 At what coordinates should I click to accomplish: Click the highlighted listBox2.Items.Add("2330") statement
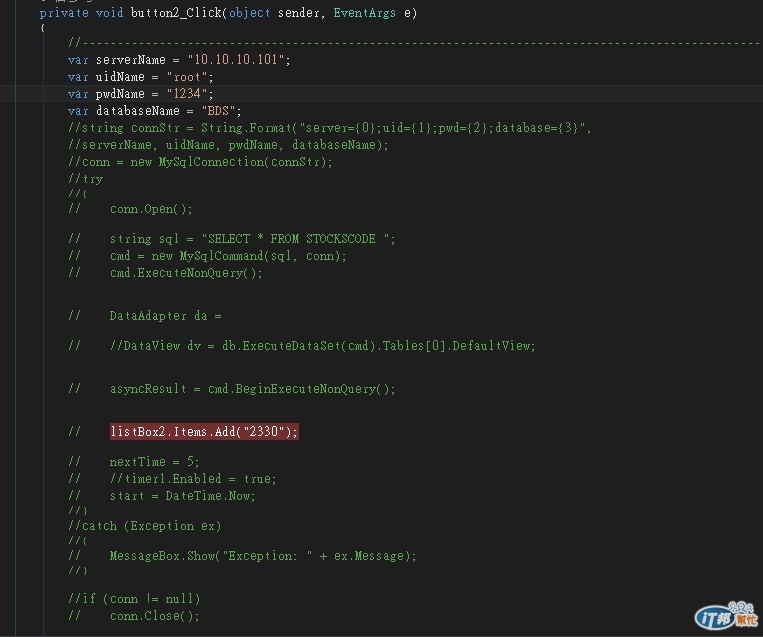click(x=204, y=432)
